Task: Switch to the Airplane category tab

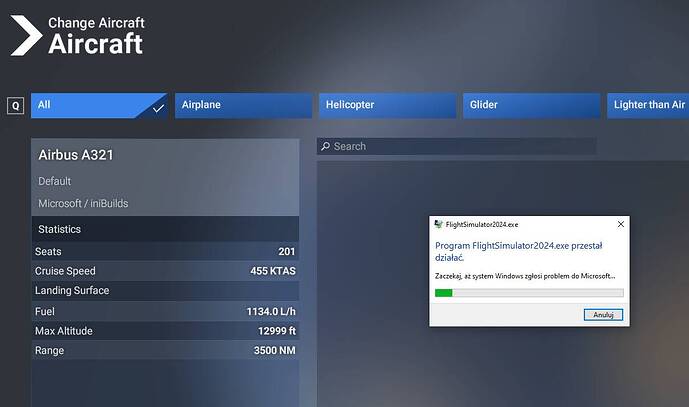Action: [243, 105]
